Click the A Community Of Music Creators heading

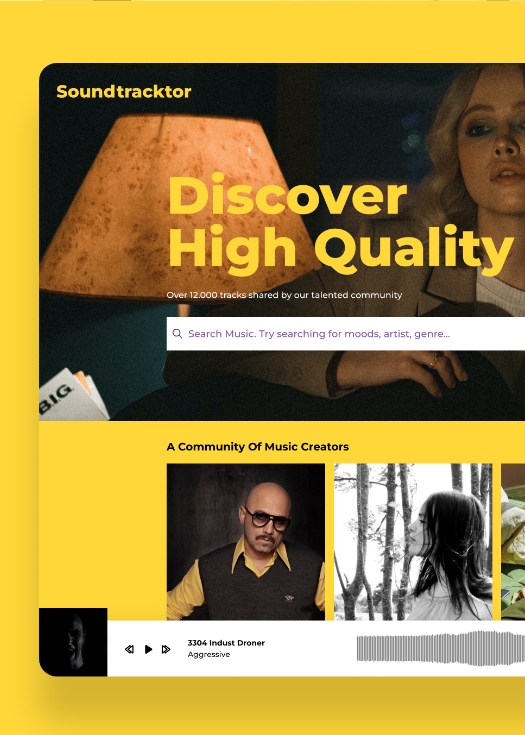[x=258, y=447]
